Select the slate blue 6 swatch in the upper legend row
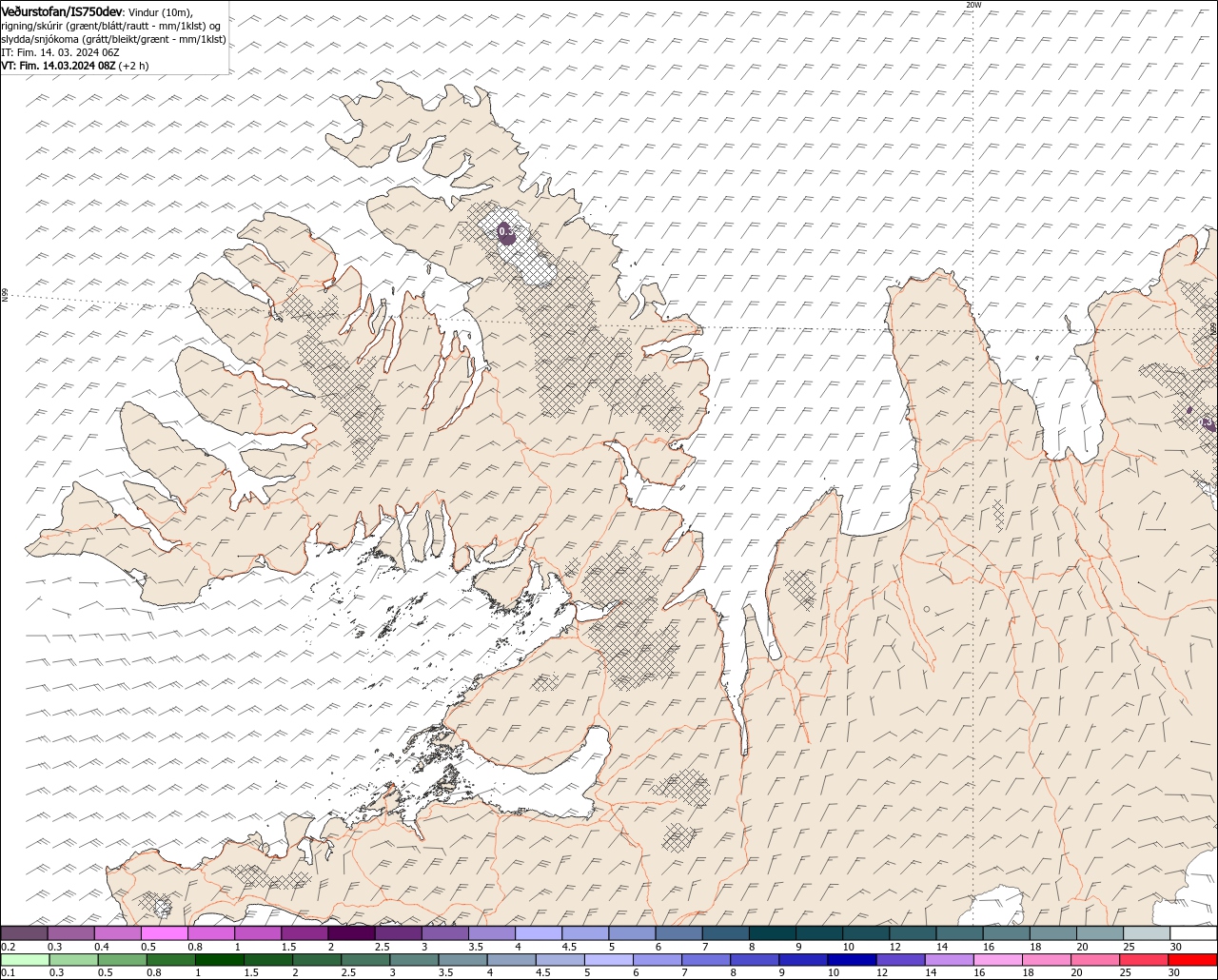 [x=679, y=933]
